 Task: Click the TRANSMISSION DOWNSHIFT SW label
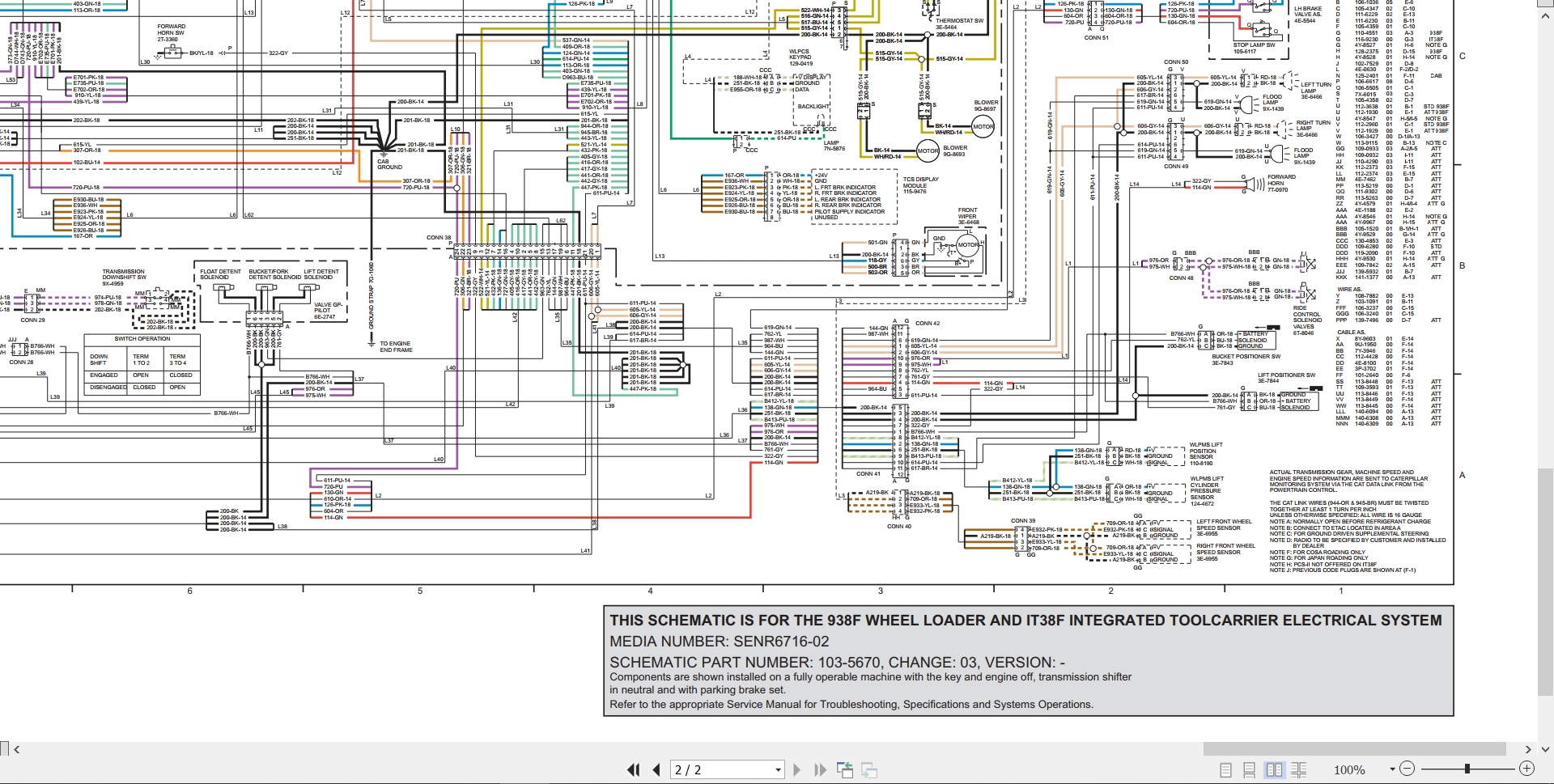coord(124,278)
